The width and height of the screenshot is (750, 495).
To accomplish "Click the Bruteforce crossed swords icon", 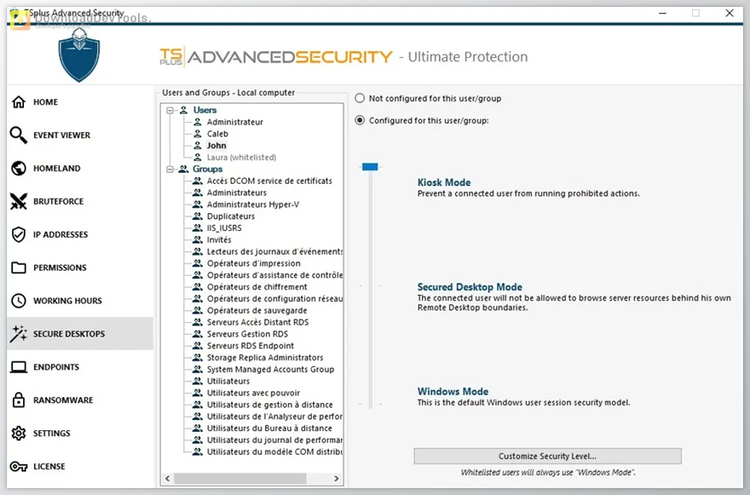I will [19, 201].
